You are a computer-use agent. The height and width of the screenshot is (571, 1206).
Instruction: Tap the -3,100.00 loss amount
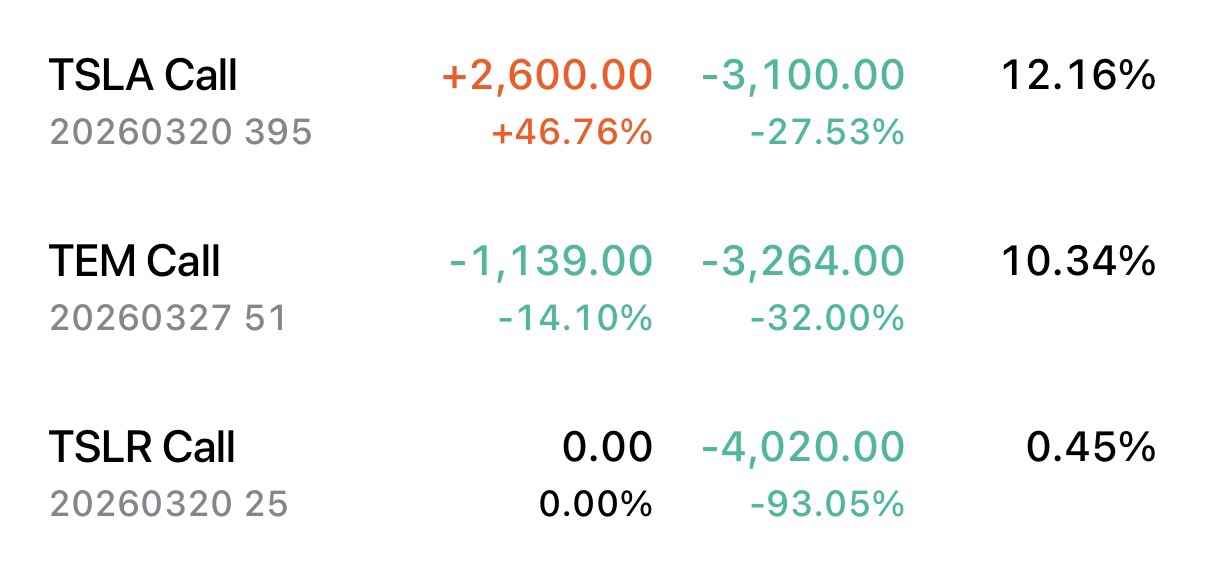(x=803, y=76)
